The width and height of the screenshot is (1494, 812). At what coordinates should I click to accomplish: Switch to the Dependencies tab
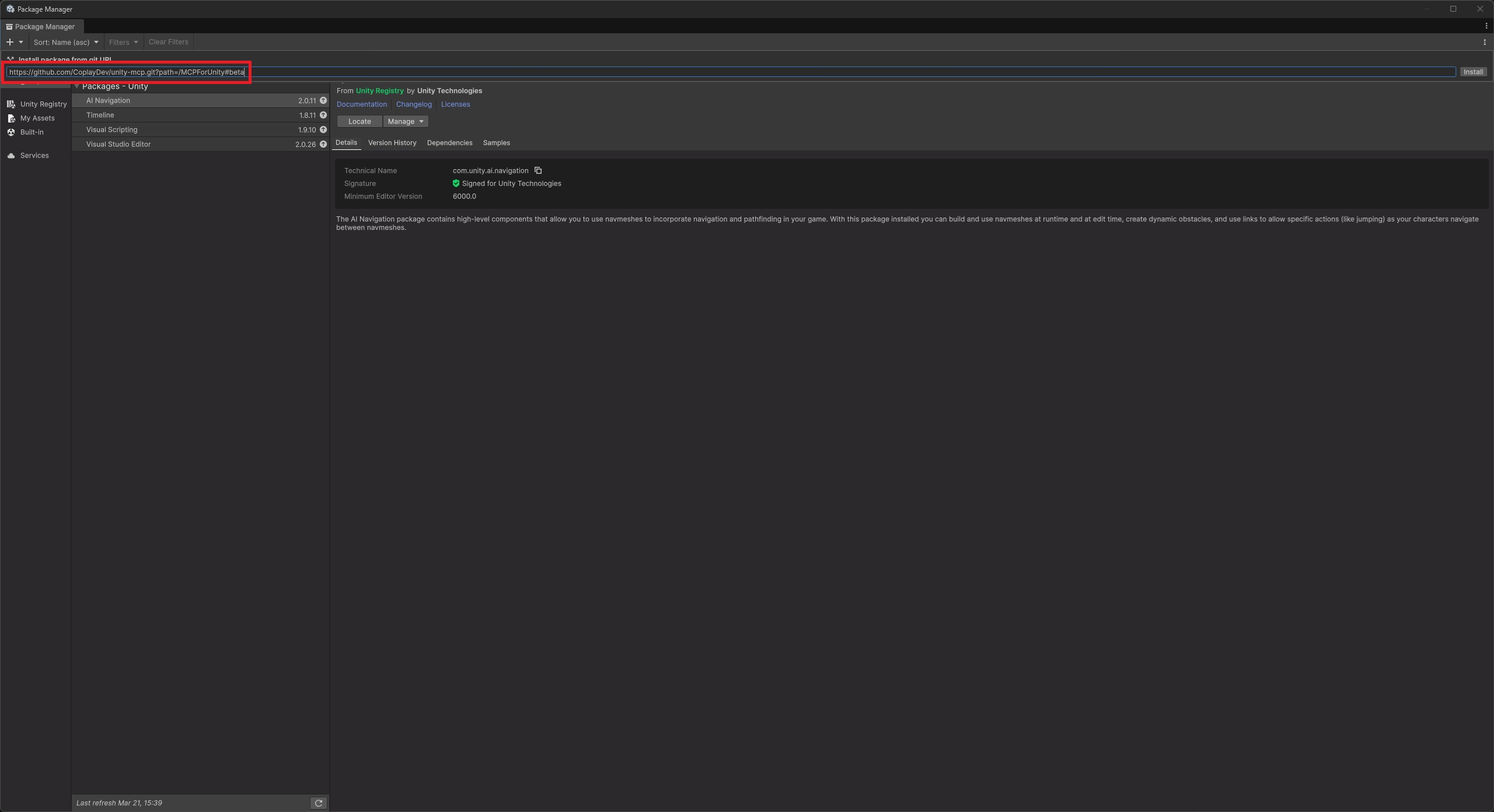449,143
